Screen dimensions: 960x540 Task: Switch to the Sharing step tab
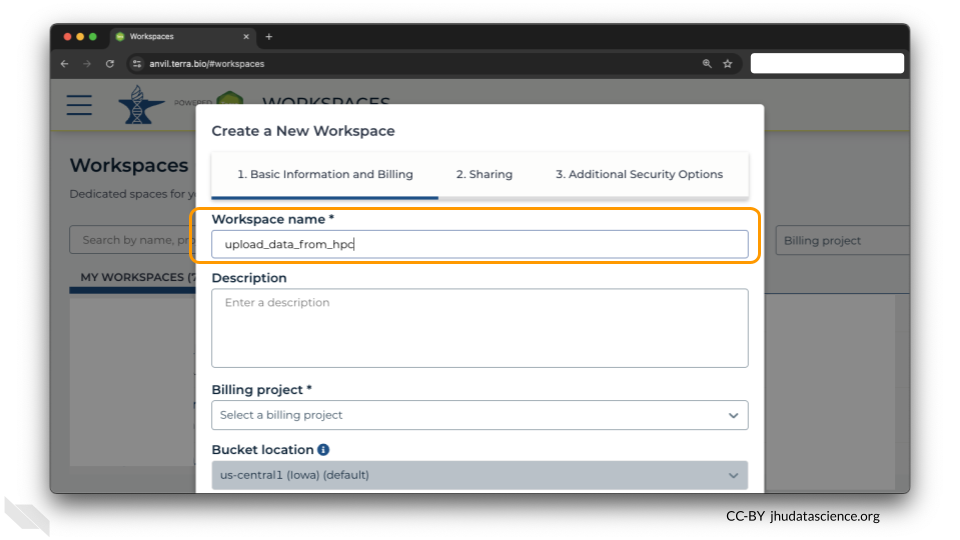(x=484, y=174)
